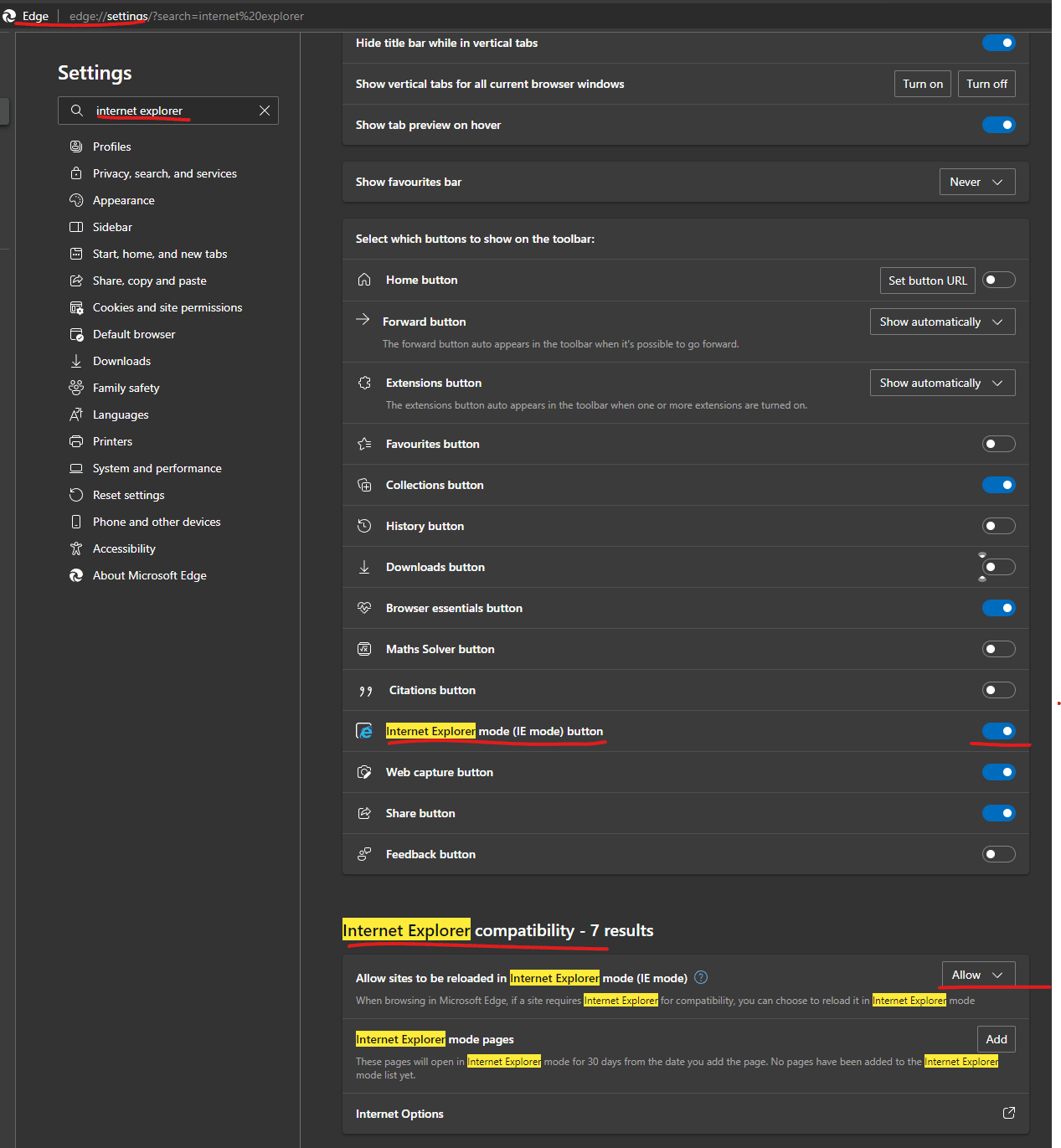
Task: Go to Cookies and site permissions
Action: [167, 307]
